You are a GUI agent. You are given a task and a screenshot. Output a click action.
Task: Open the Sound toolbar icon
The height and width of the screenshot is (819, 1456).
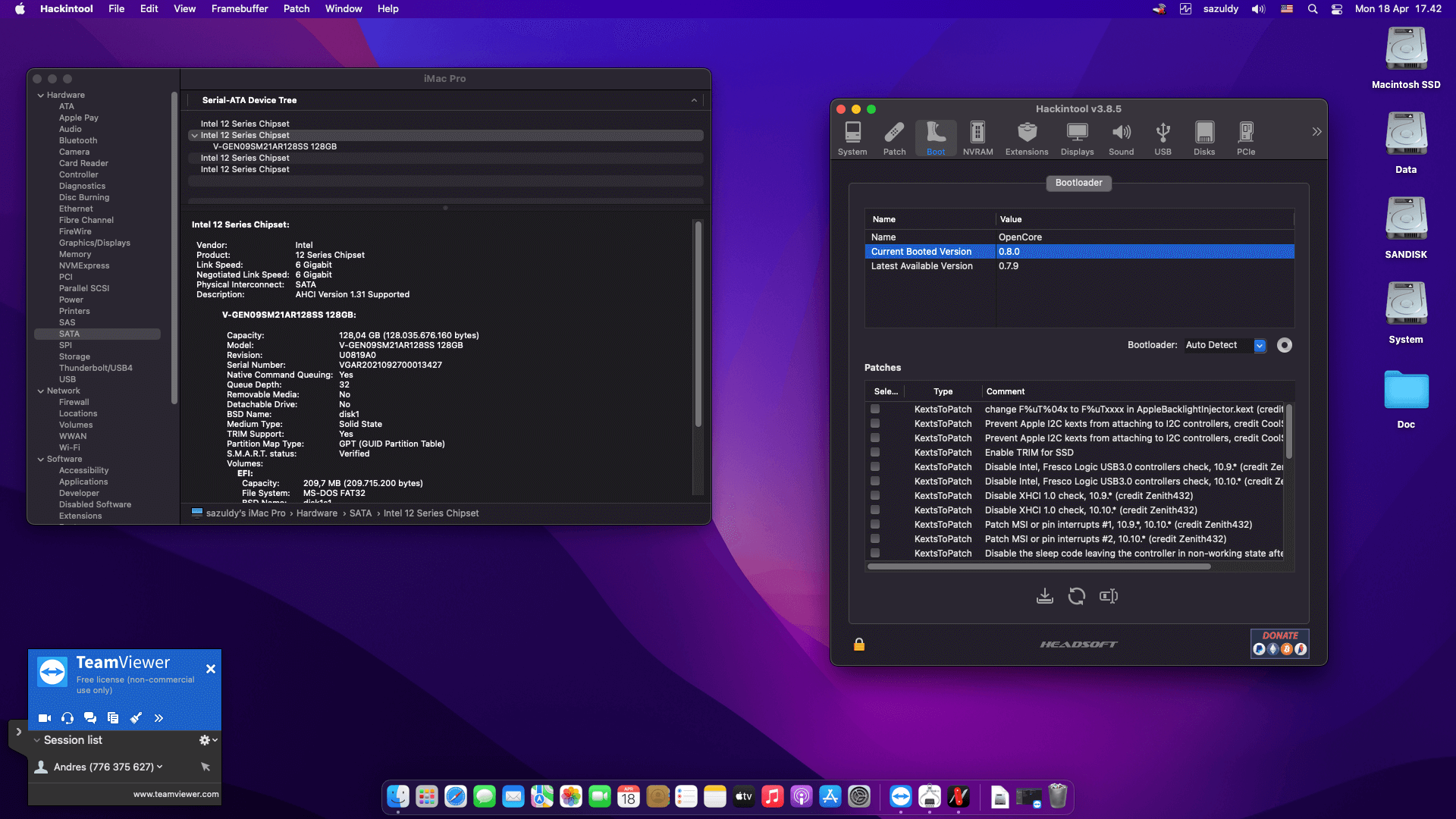coord(1121,139)
